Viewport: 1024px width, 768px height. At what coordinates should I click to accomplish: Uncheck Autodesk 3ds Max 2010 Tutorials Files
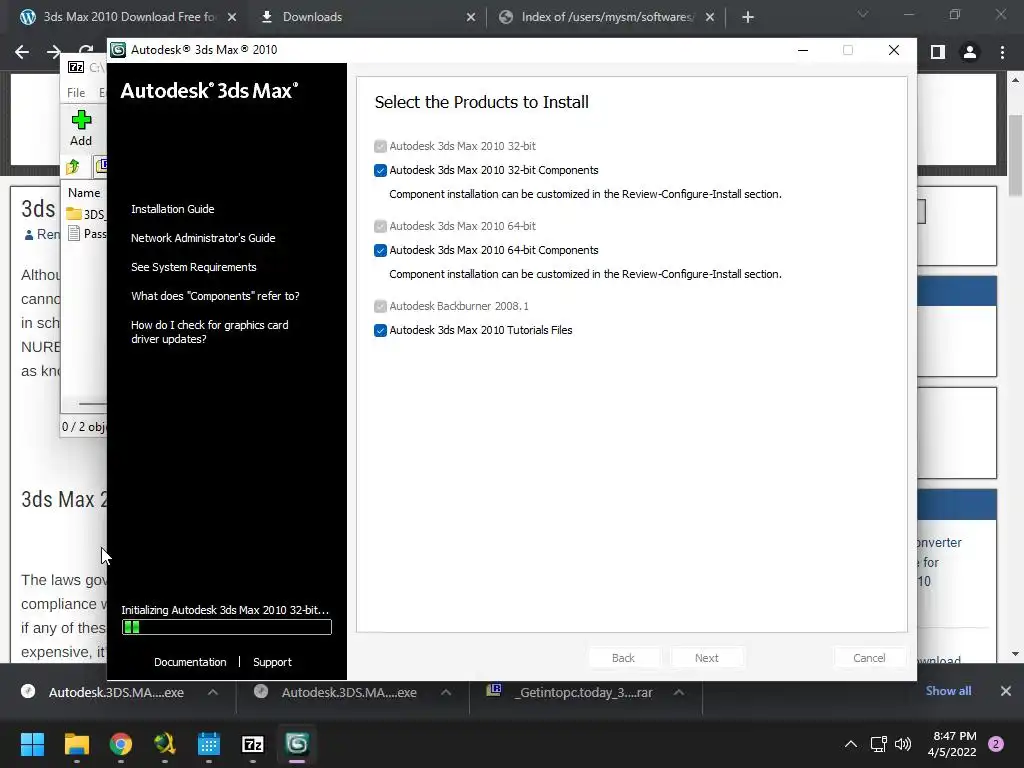[x=380, y=330]
